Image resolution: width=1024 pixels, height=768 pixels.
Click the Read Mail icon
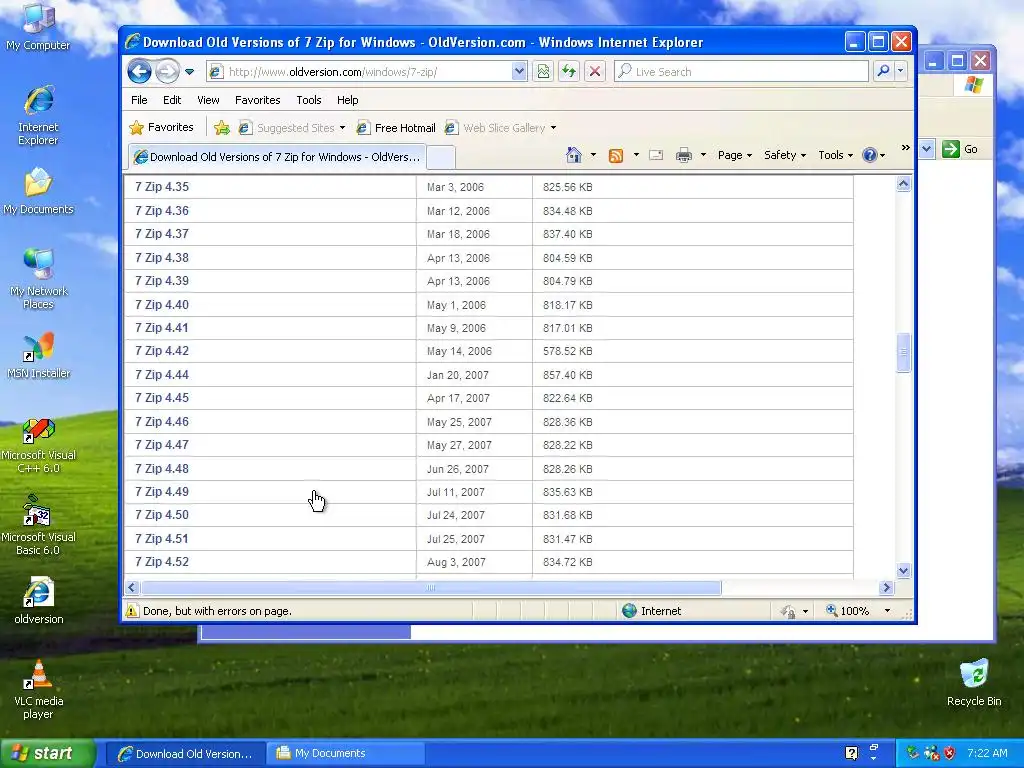click(656, 155)
